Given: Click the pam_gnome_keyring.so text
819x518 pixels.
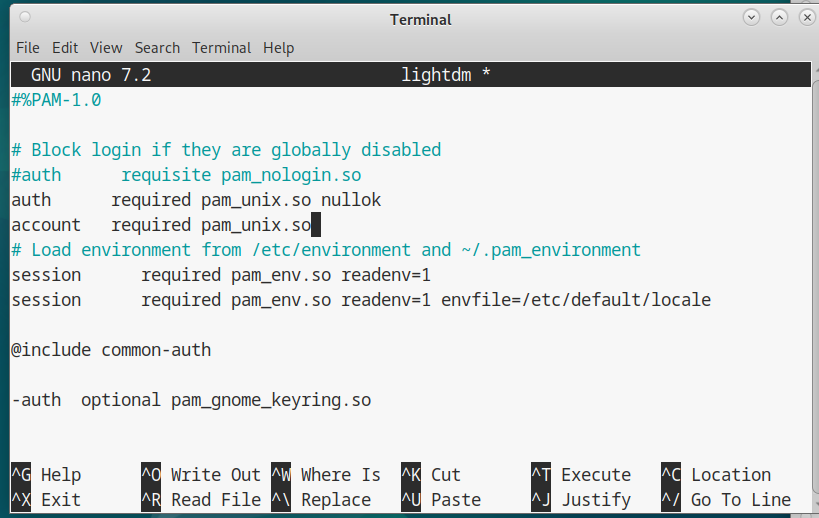Looking at the screenshot, I should tap(270, 400).
